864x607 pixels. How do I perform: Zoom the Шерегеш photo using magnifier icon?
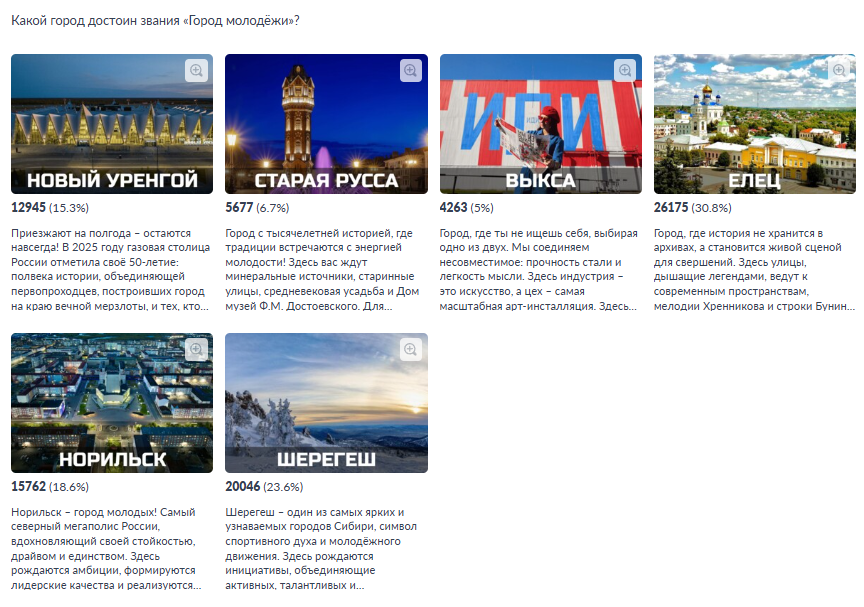click(x=411, y=350)
